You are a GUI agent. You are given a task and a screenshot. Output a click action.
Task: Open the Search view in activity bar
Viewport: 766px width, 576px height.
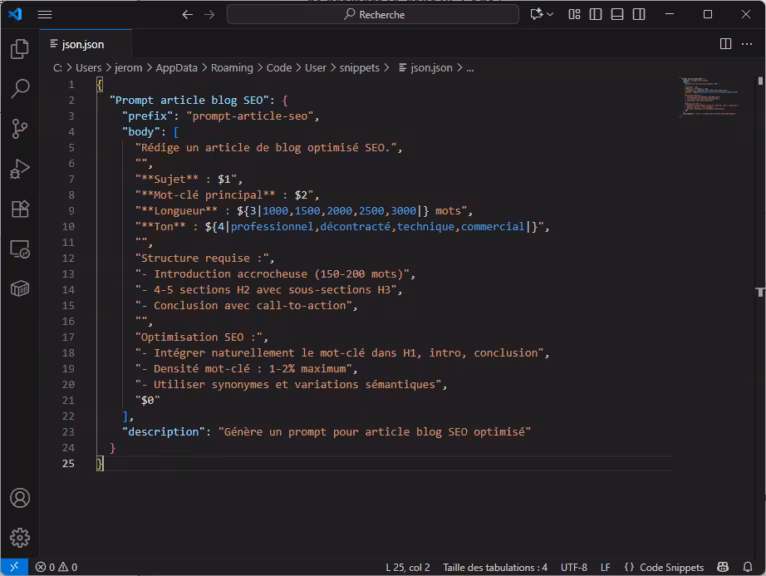pyautogui.click(x=19, y=89)
